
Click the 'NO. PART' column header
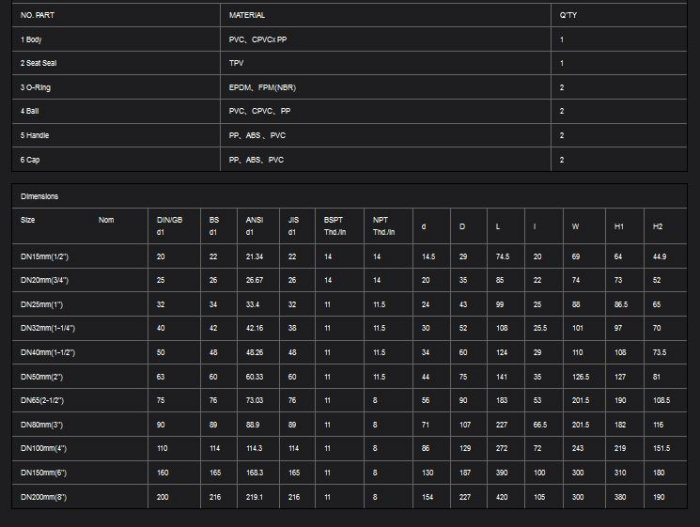36,16
